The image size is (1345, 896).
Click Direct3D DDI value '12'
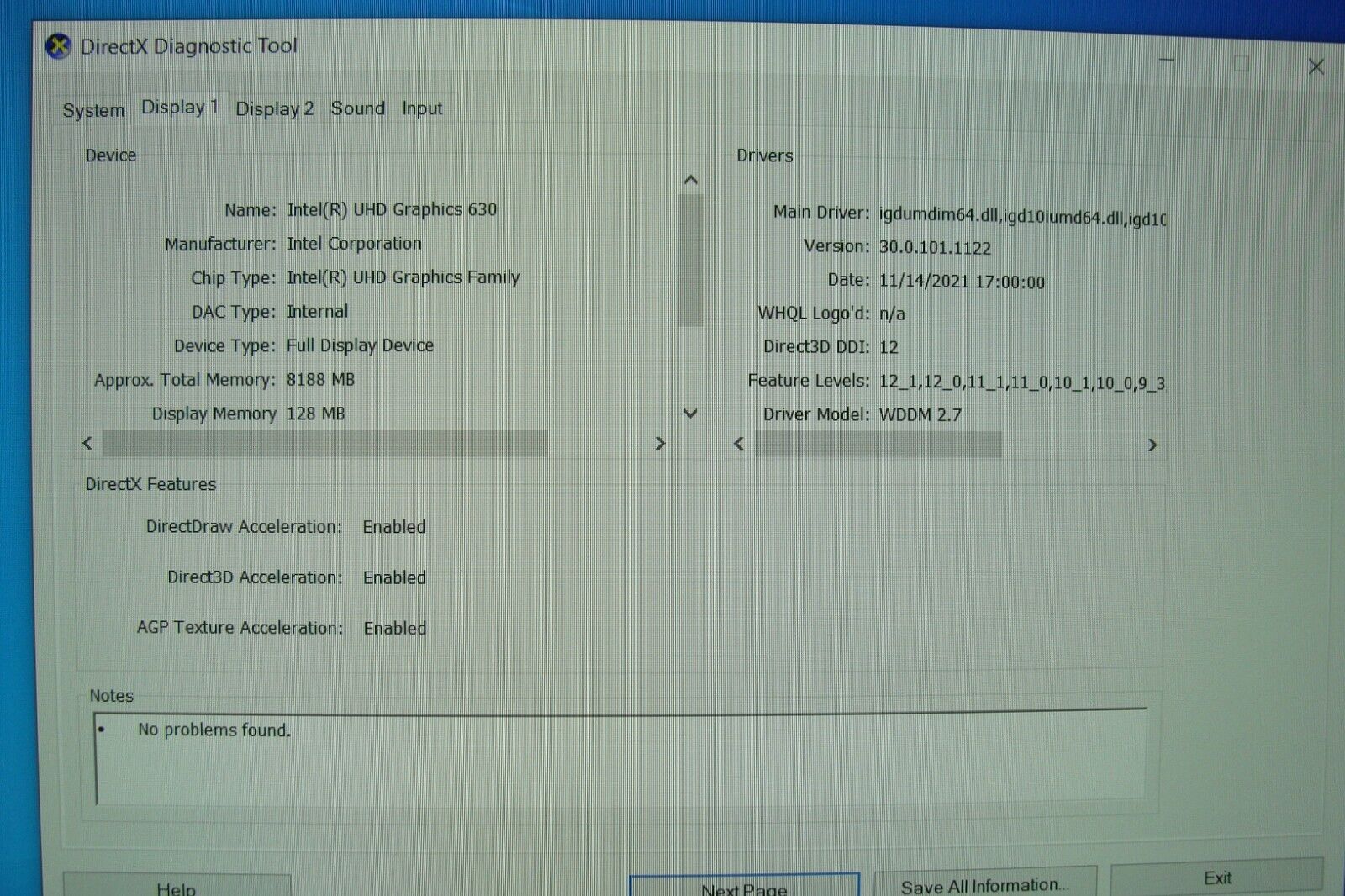pos(889,347)
